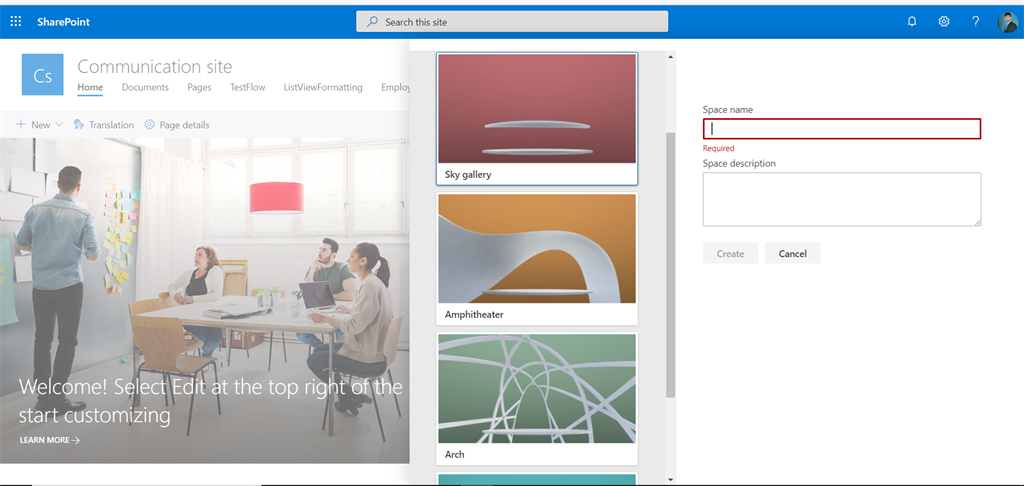The image size is (1024, 486).
Task: Click the Translation icon
Action: [x=79, y=124]
